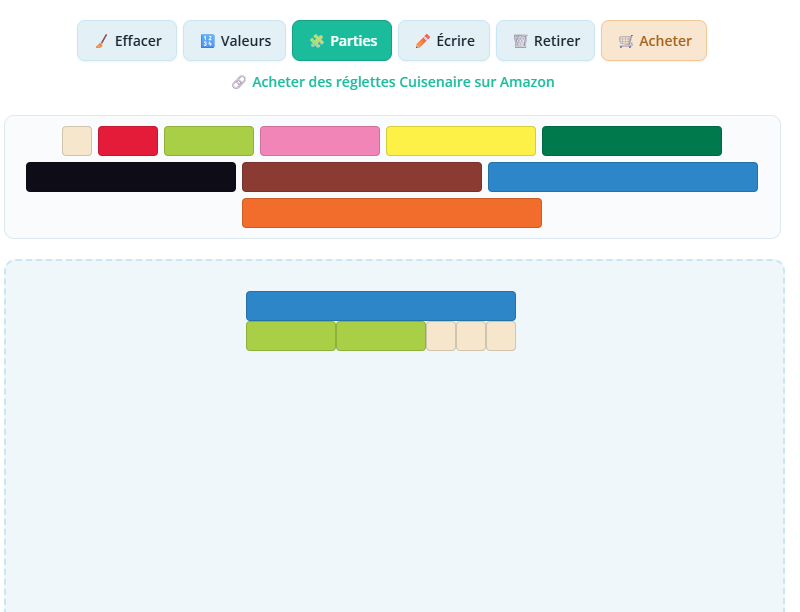Pick the dark green palette rod
Image resolution: width=800 pixels, height=612 pixels.
(x=632, y=141)
